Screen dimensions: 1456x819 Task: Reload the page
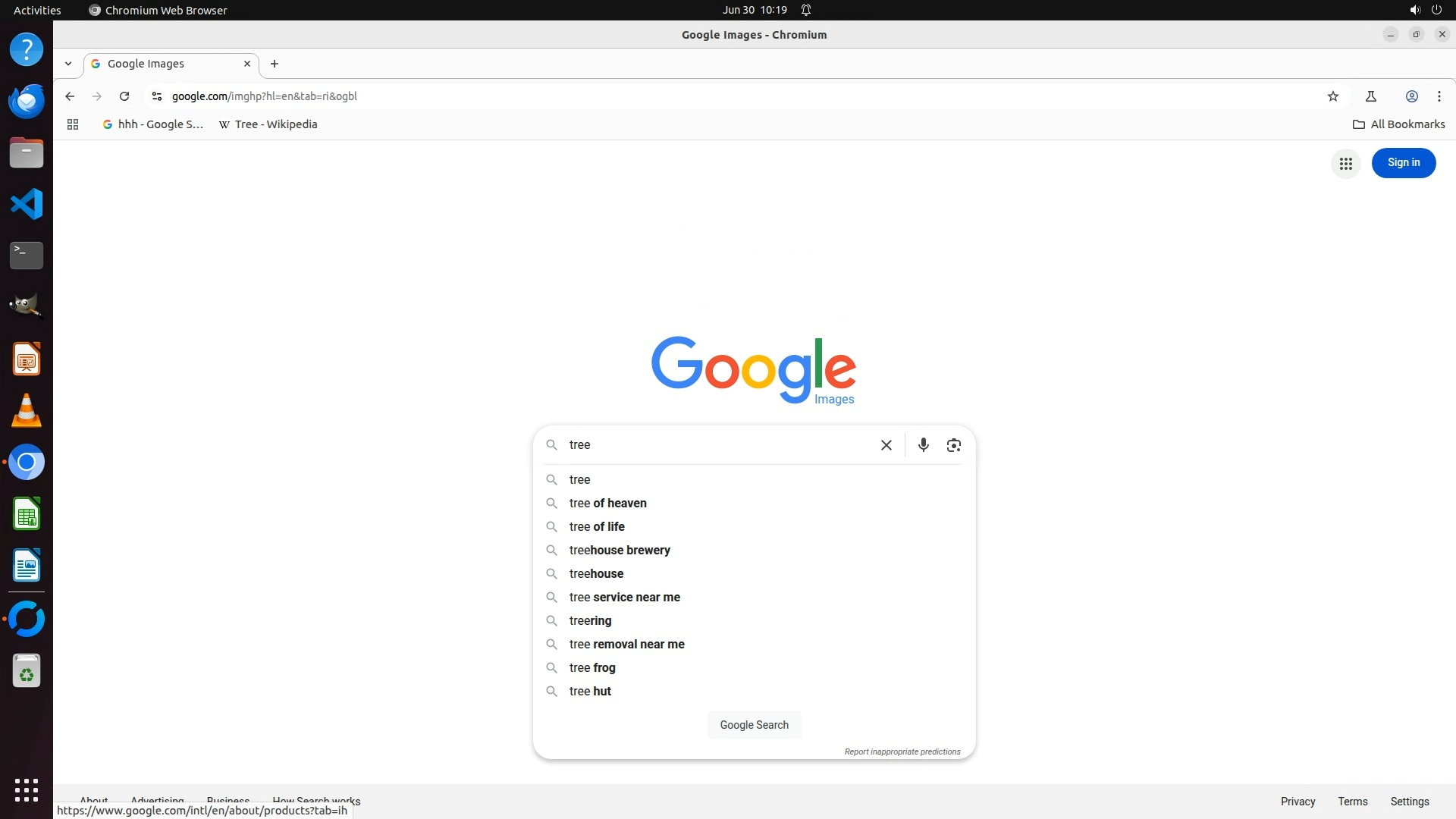click(x=124, y=96)
